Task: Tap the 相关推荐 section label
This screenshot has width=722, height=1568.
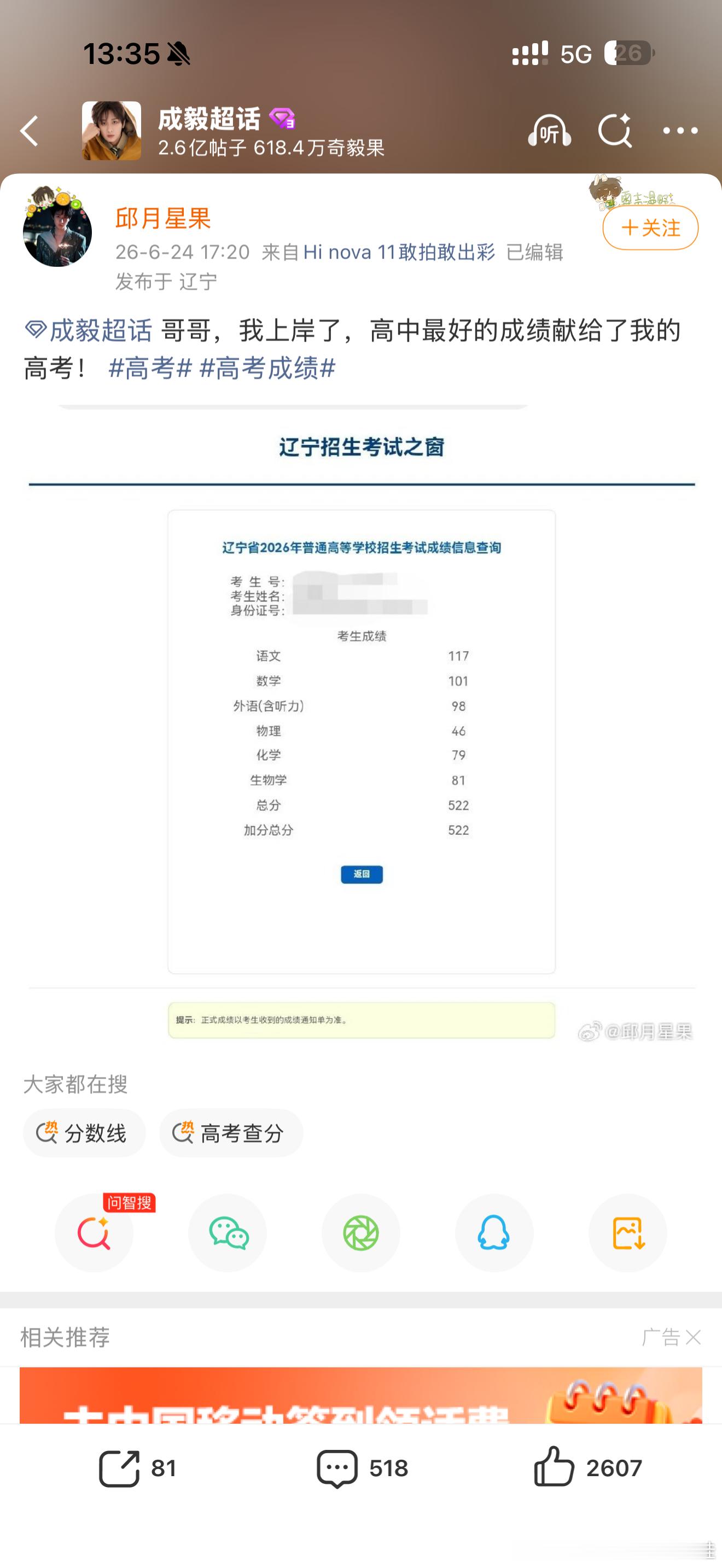Action: pyautogui.click(x=65, y=1337)
